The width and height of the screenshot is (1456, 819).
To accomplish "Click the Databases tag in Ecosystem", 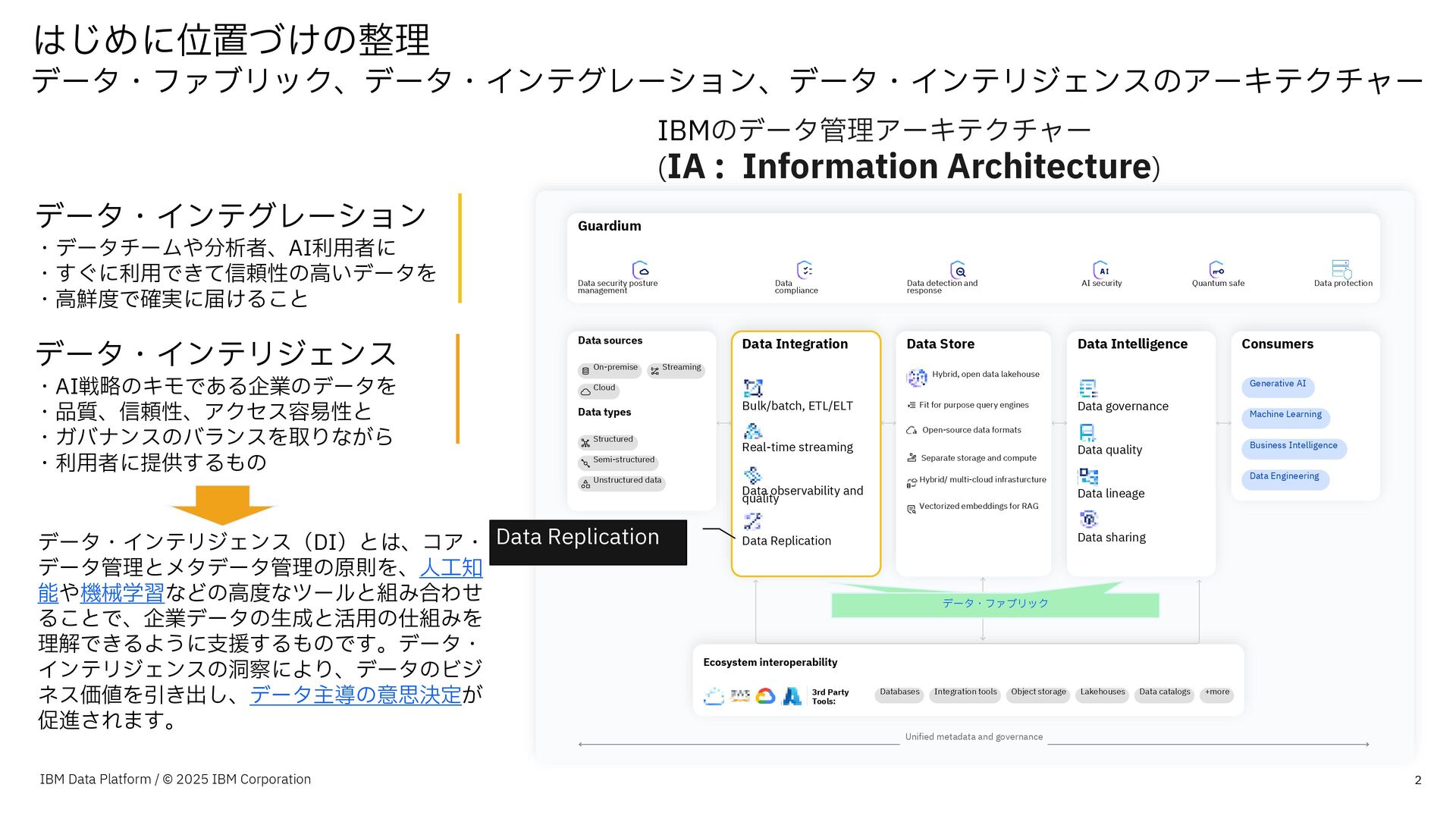I will click(x=899, y=693).
